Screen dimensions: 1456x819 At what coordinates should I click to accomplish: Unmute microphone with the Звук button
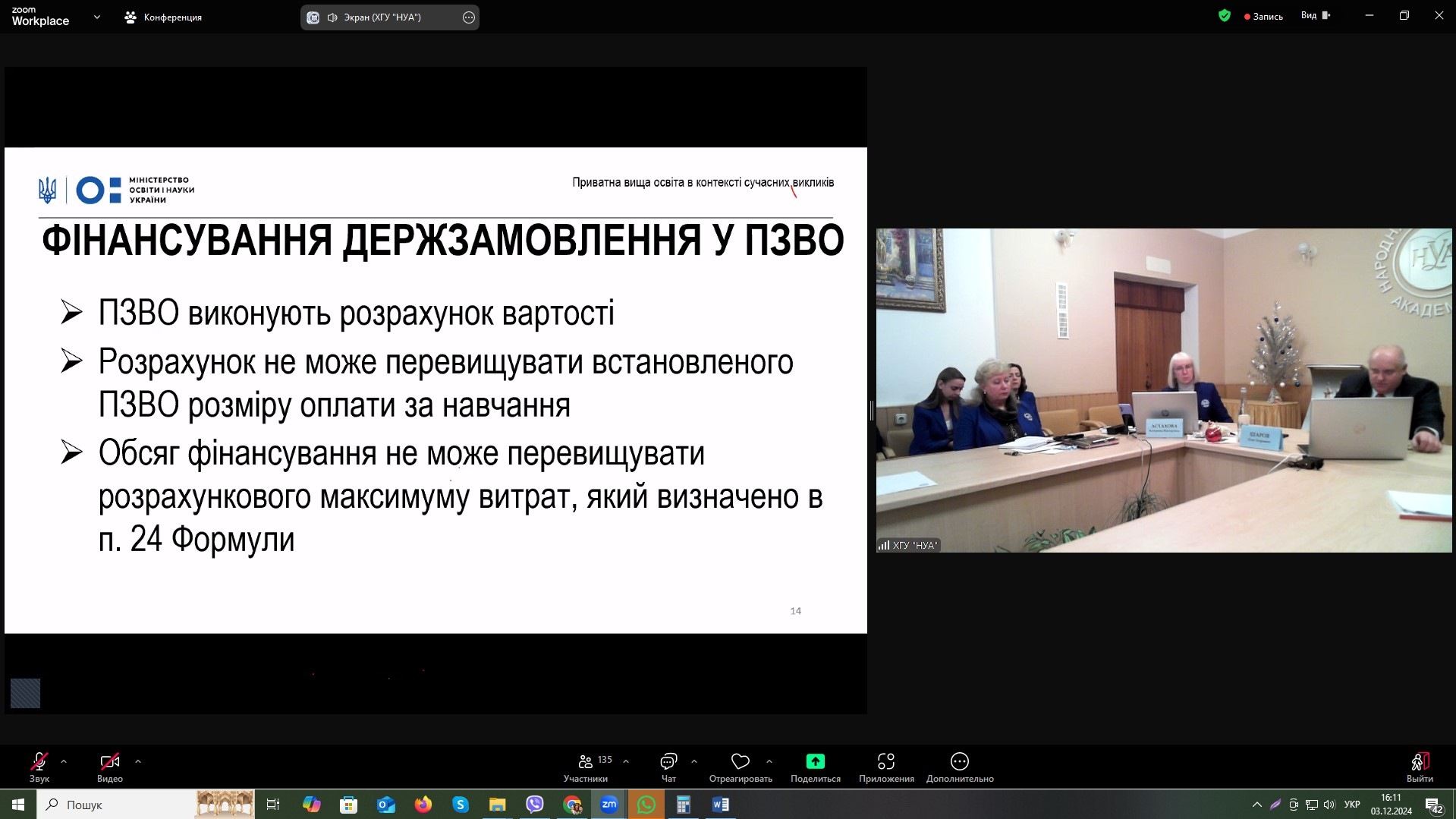tap(39, 767)
